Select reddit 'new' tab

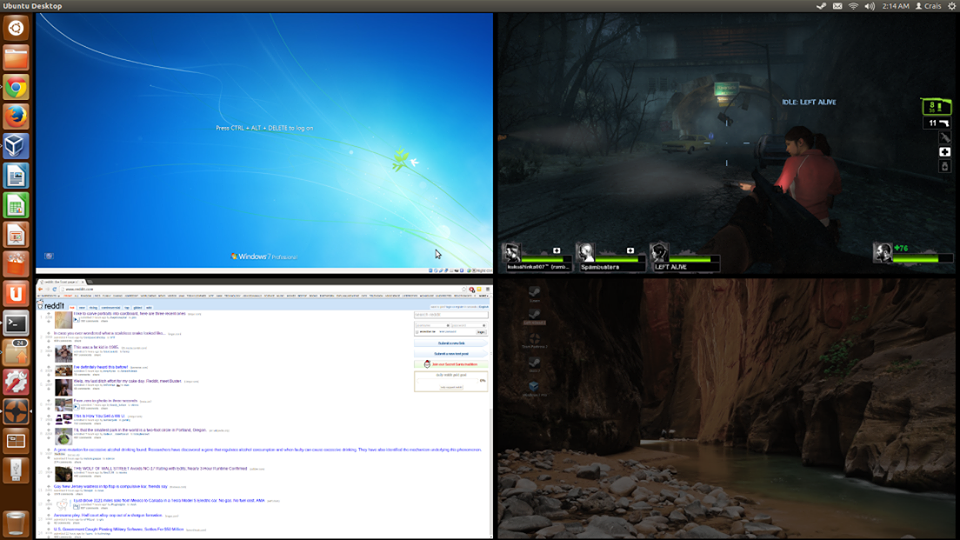tap(82, 307)
